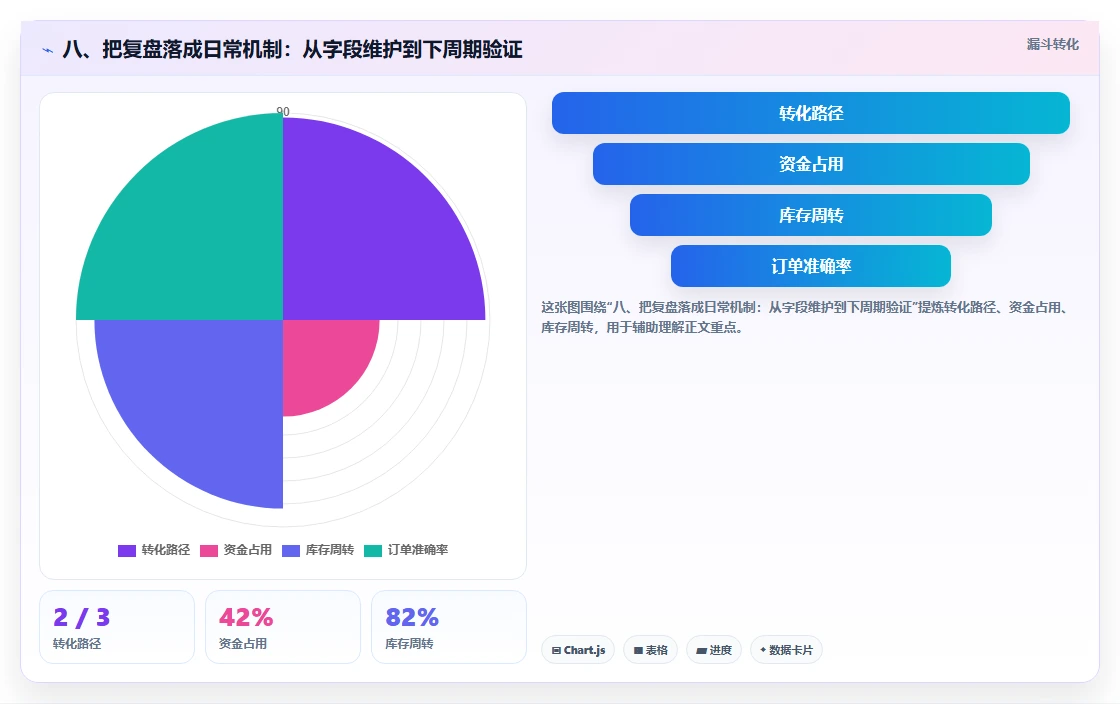This screenshot has height=704, width=1120.
Task: Click the lightning icon beside the section title
Action: pyautogui.click(x=48, y=50)
